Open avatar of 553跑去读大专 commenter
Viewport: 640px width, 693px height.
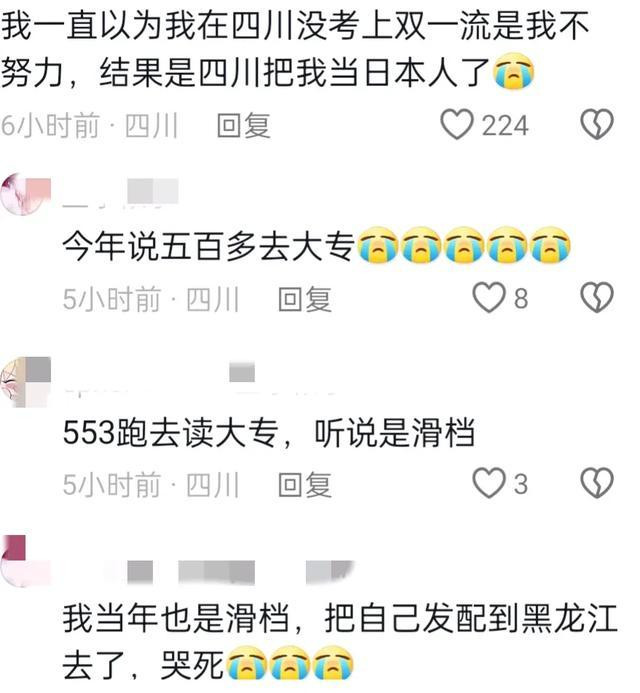[x=26, y=382]
